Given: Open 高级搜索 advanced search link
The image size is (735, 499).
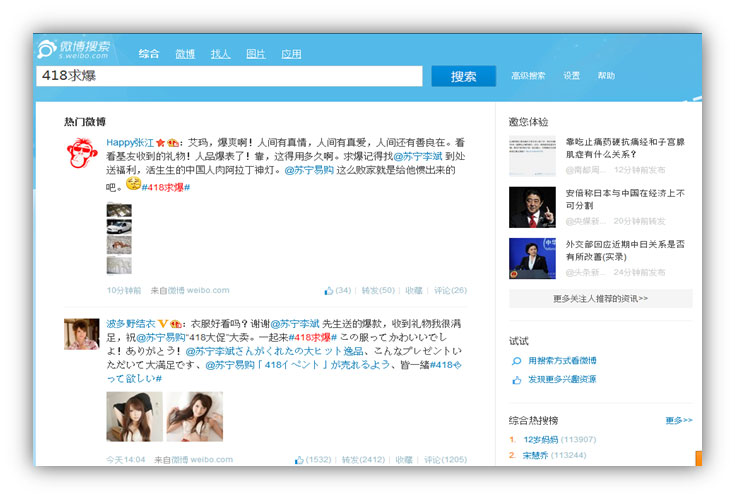Looking at the screenshot, I should [x=528, y=76].
